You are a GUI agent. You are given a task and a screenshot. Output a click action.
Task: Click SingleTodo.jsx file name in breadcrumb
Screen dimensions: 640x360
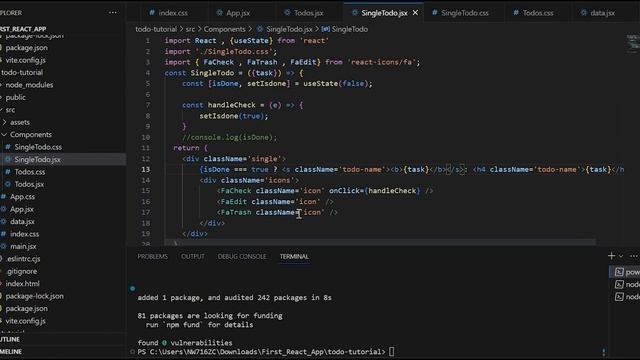[289, 29]
